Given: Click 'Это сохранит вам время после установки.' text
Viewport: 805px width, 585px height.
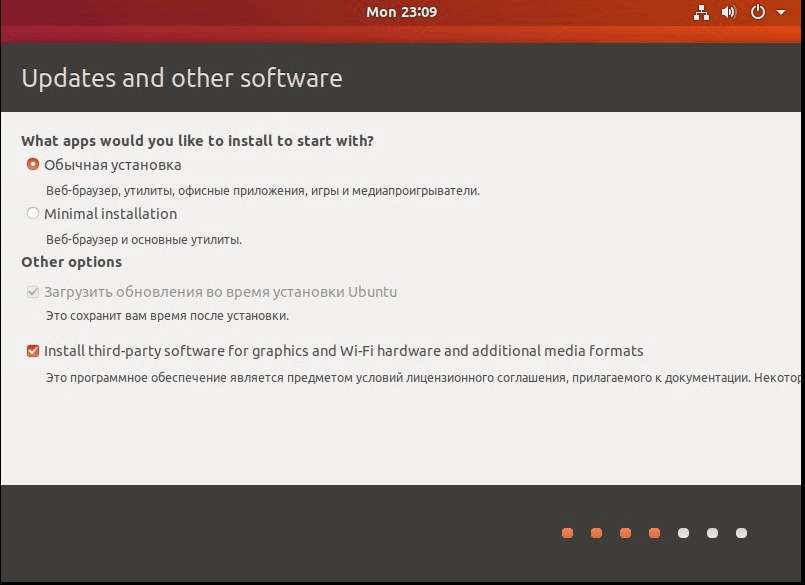Looking at the screenshot, I should tap(167, 315).
